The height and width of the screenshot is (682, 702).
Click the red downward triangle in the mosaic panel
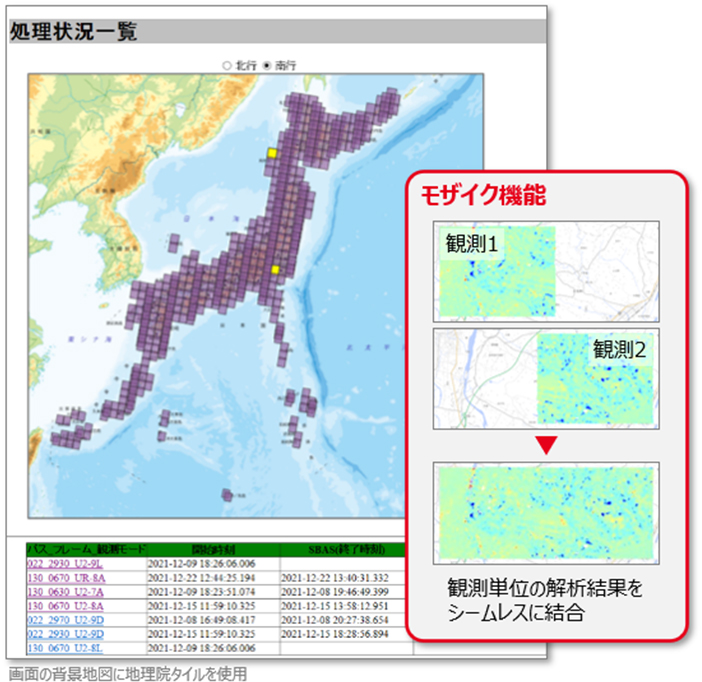point(545,443)
